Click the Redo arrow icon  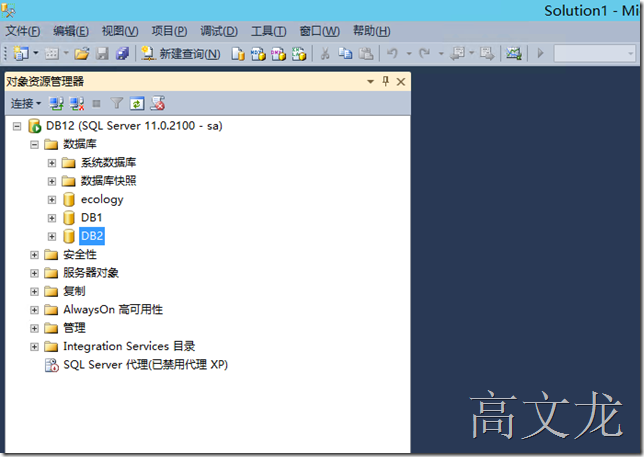tap(425, 53)
